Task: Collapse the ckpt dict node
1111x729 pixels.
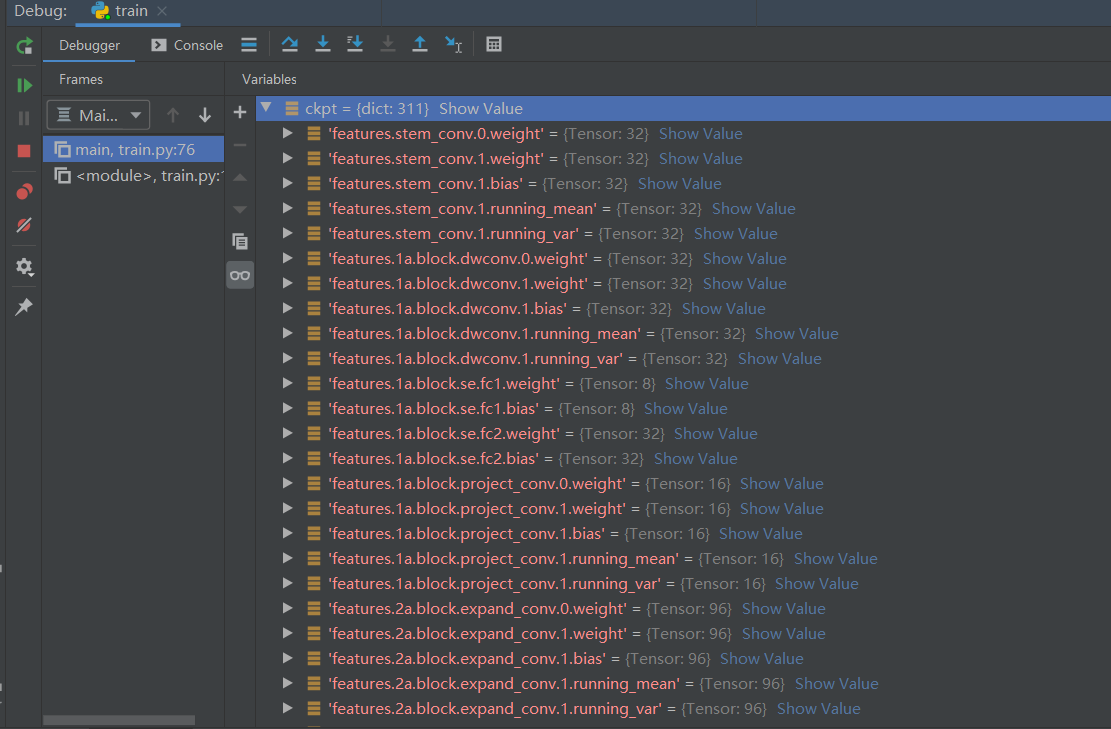Action: tap(266, 108)
